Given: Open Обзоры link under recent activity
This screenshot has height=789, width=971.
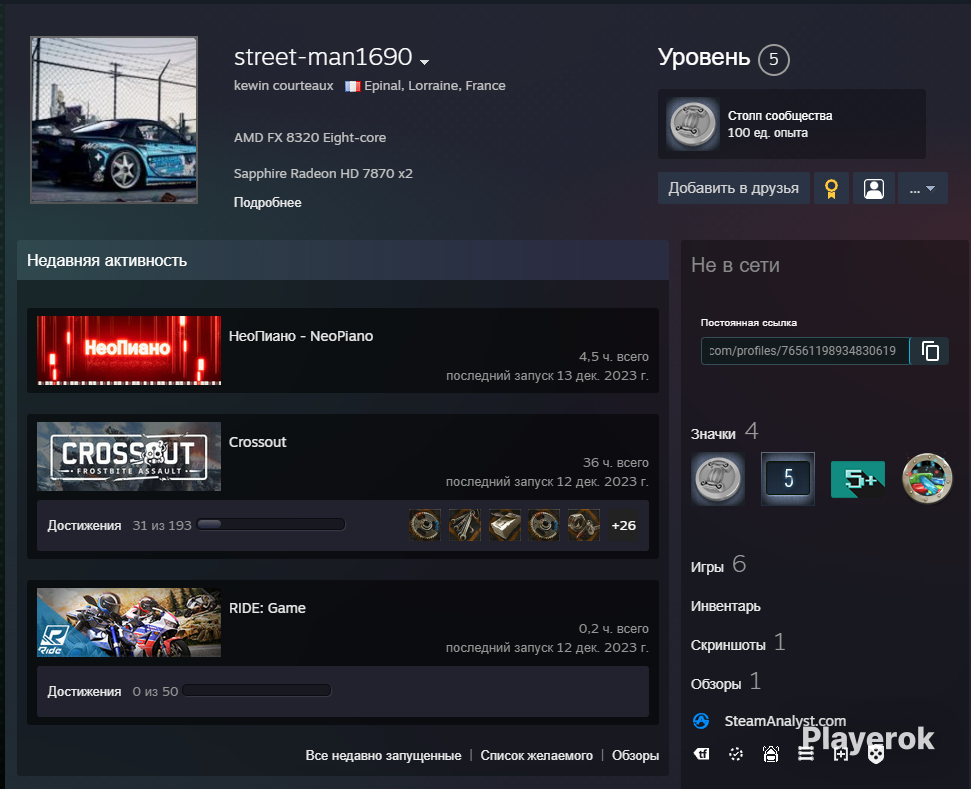Looking at the screenshot, I should (x=635, y=756).
